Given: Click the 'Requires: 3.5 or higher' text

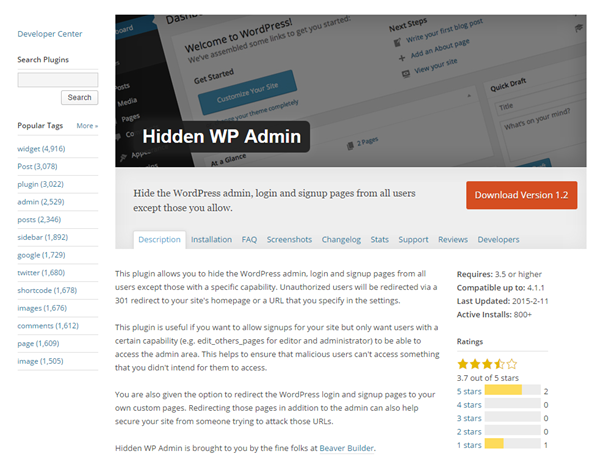Looking at the screenshot, I should tap(499, 274).
